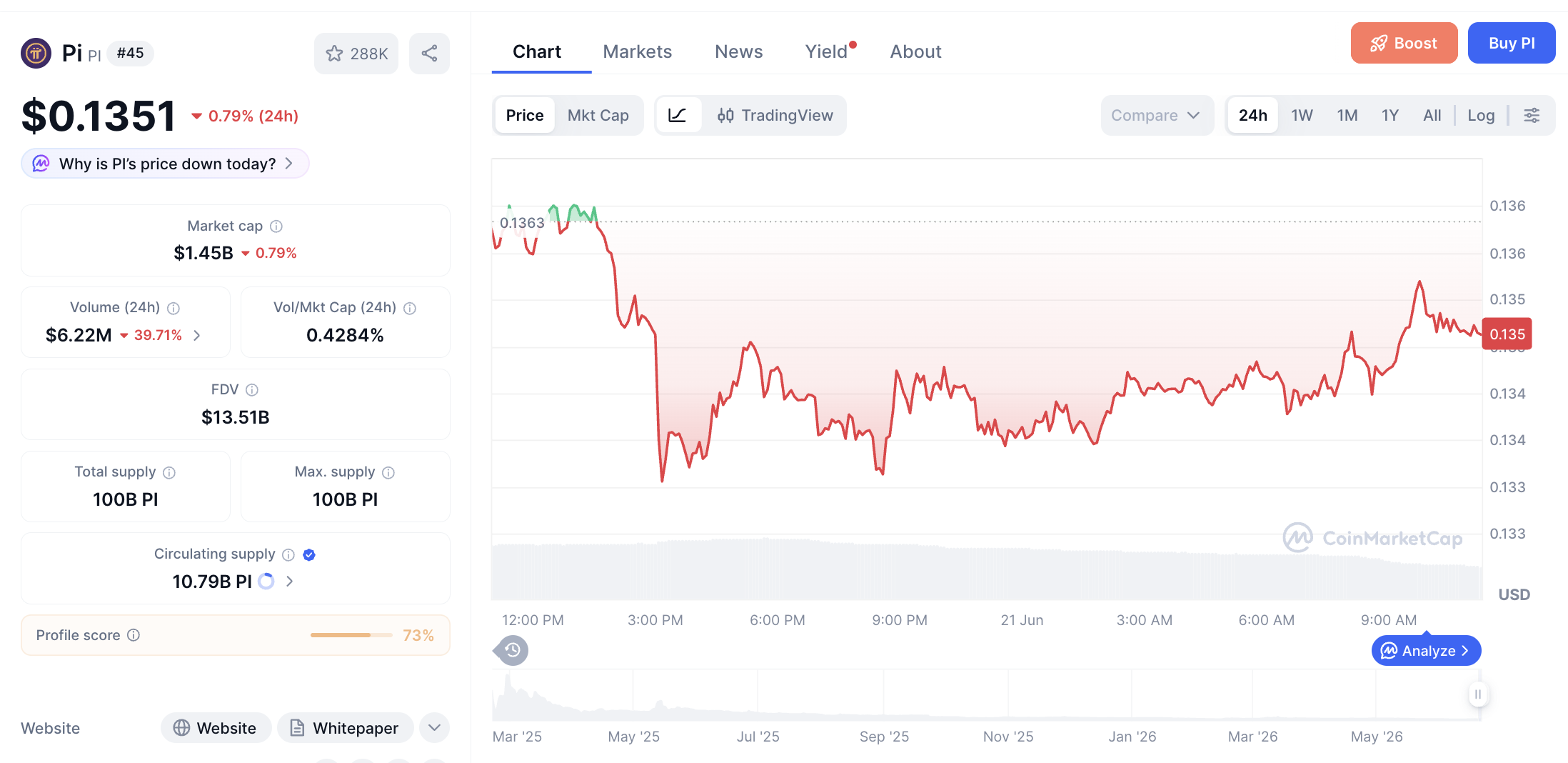The height and width of the screenshot is (763, 1568).
Task: Click the Buy PI button
Action: [1512, 43]
